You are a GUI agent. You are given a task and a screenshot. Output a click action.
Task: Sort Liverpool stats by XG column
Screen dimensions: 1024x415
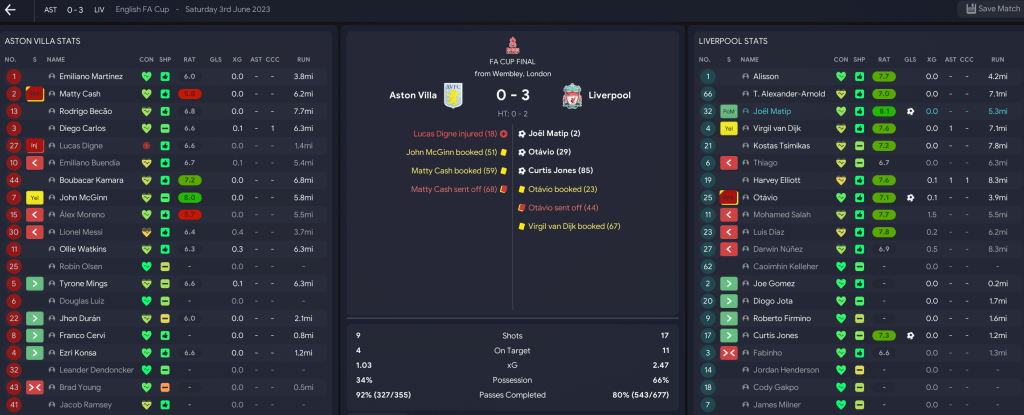tap(931, 60)
